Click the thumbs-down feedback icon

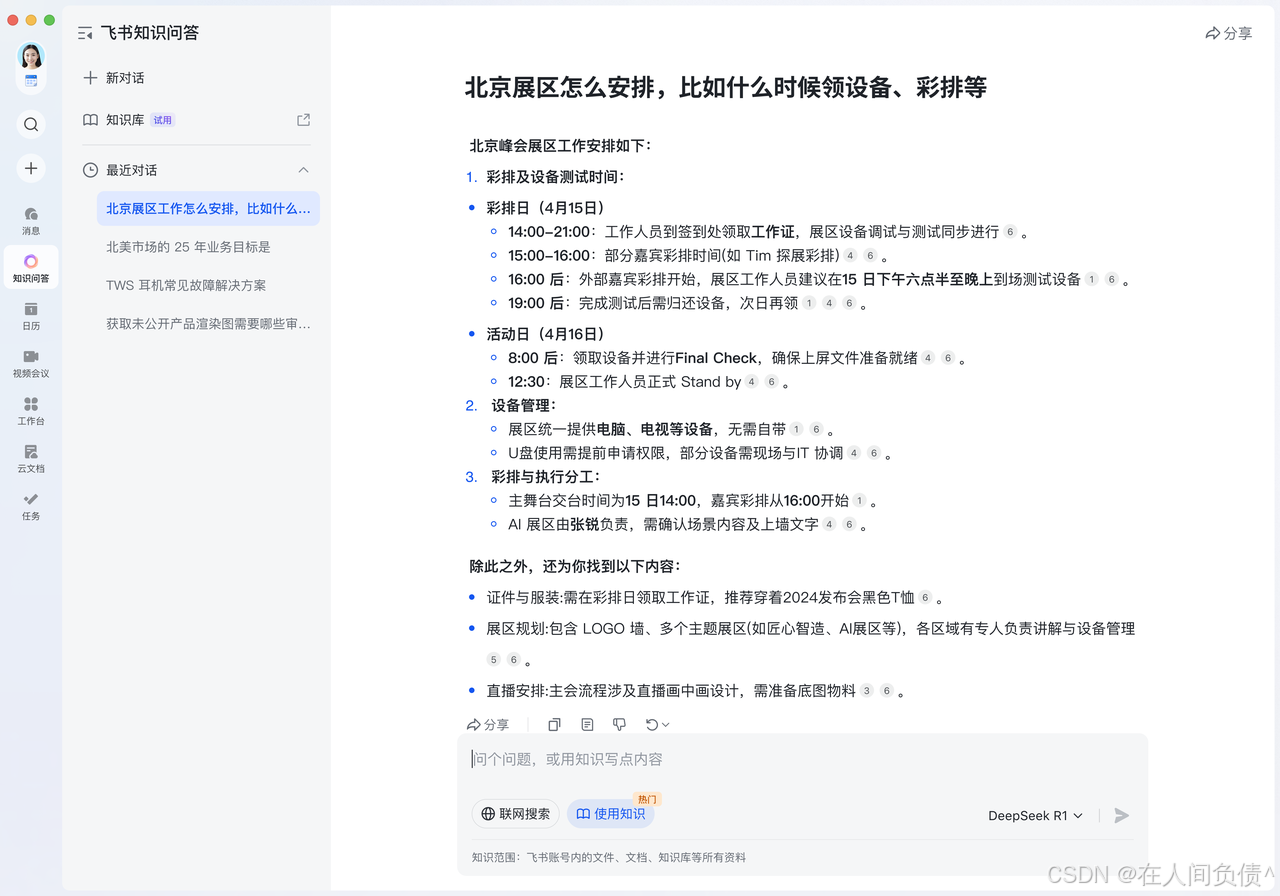(619, 724)
